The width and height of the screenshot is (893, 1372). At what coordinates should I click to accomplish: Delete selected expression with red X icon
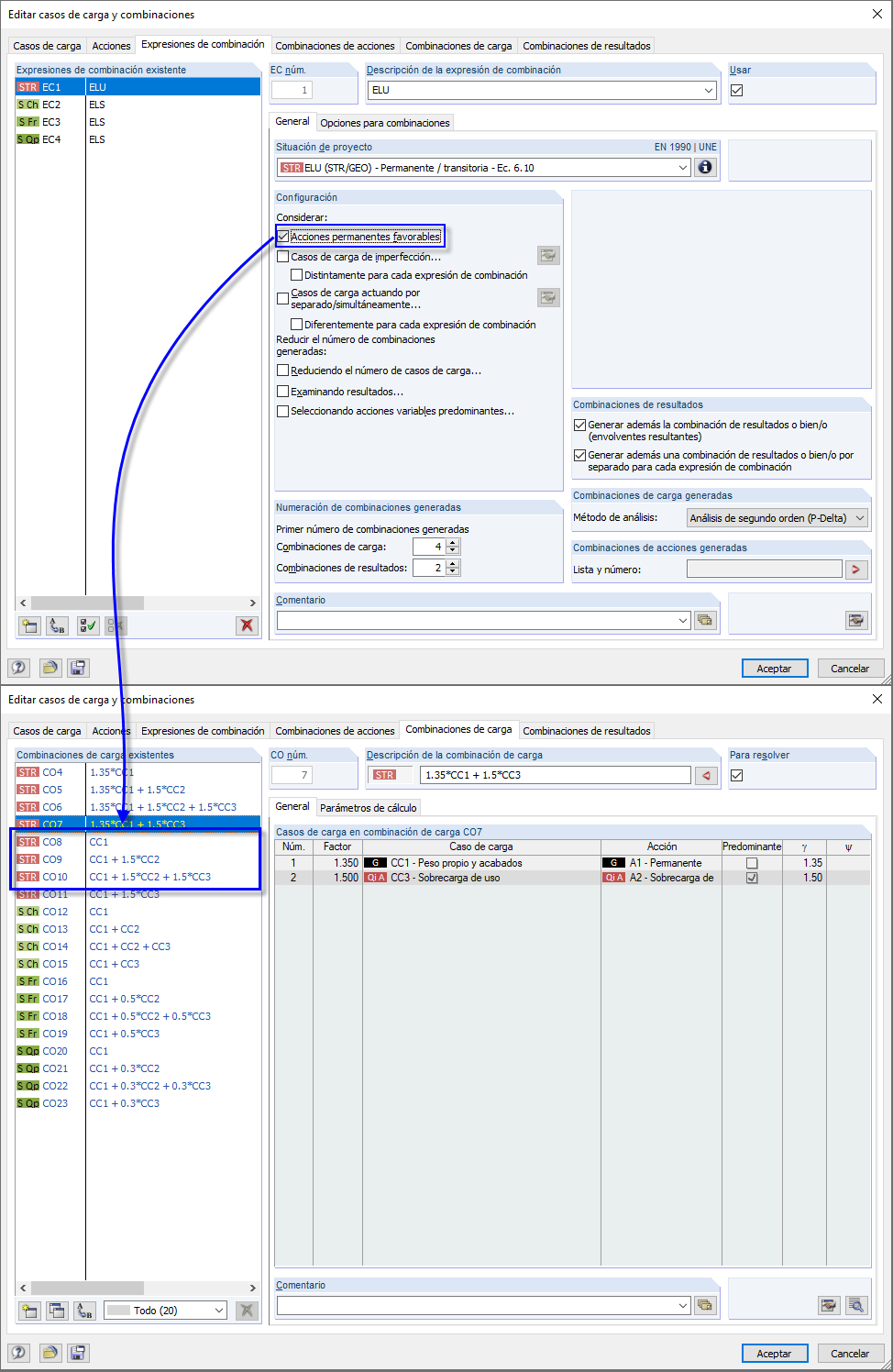247,625
